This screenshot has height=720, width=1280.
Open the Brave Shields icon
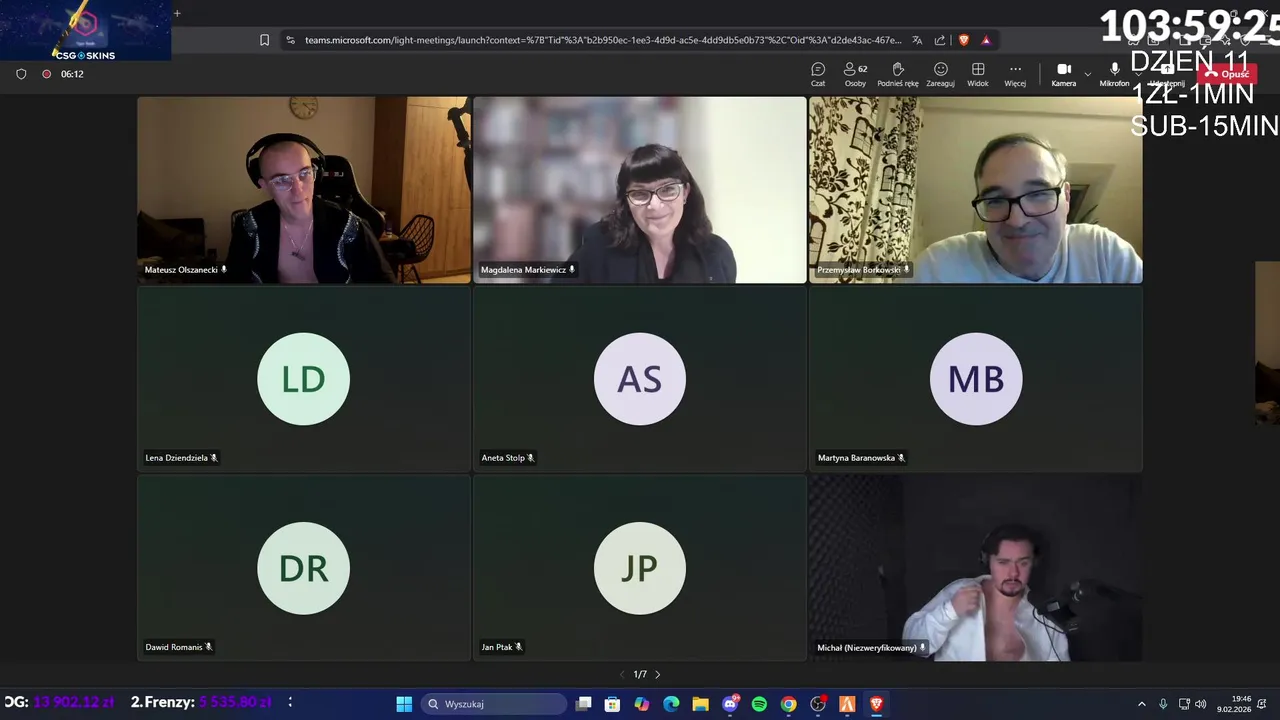tap(964, 40)
